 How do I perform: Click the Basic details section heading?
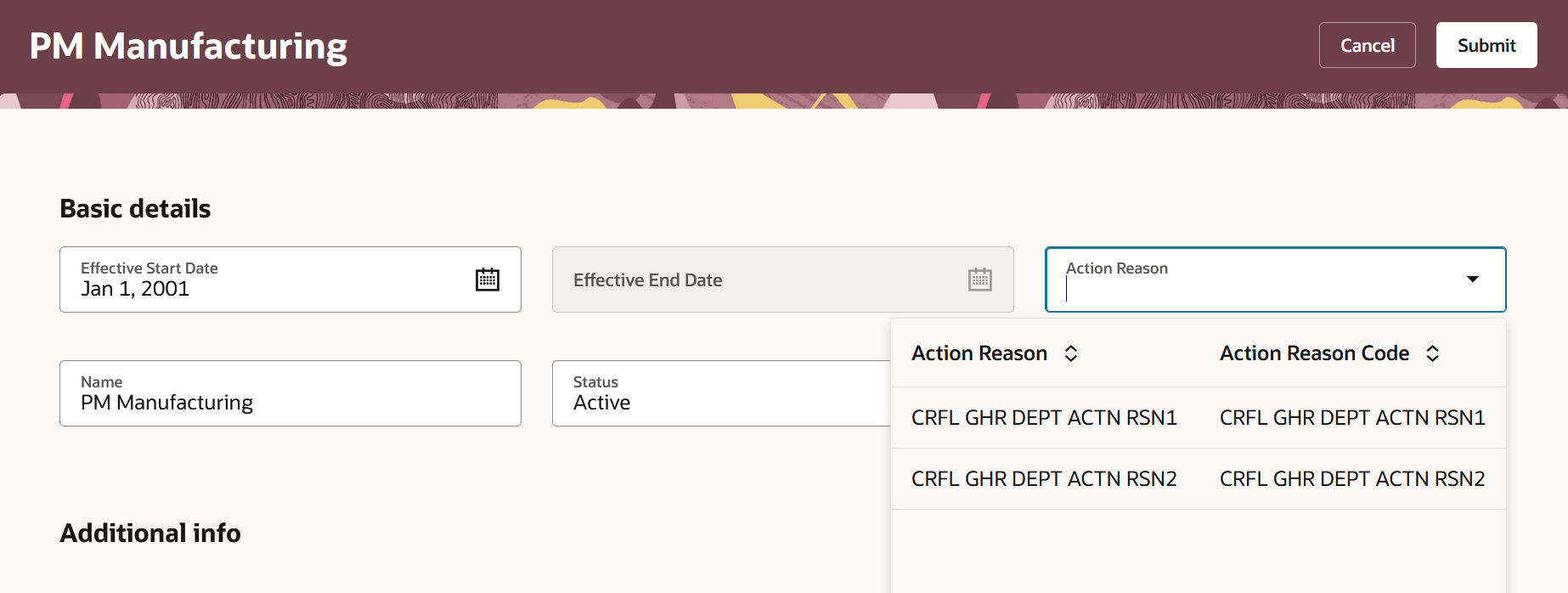point(135,209)
